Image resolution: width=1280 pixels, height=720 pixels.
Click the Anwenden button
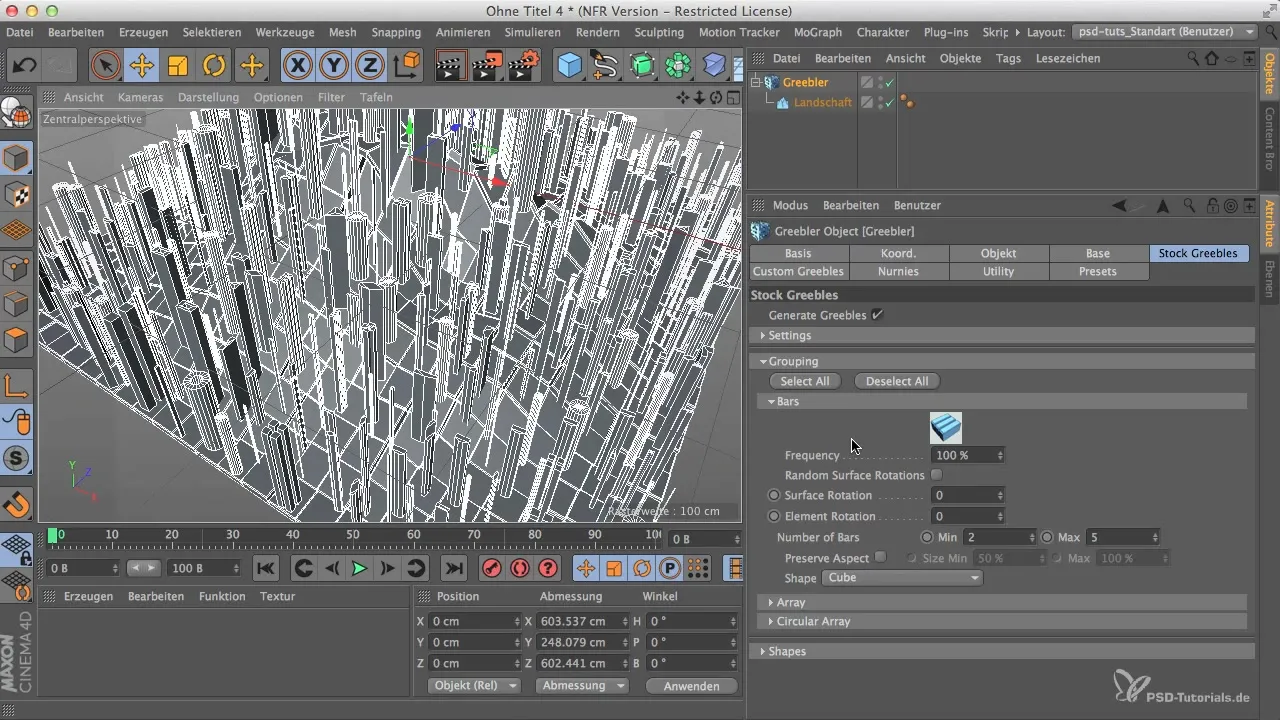click(691, 686)
